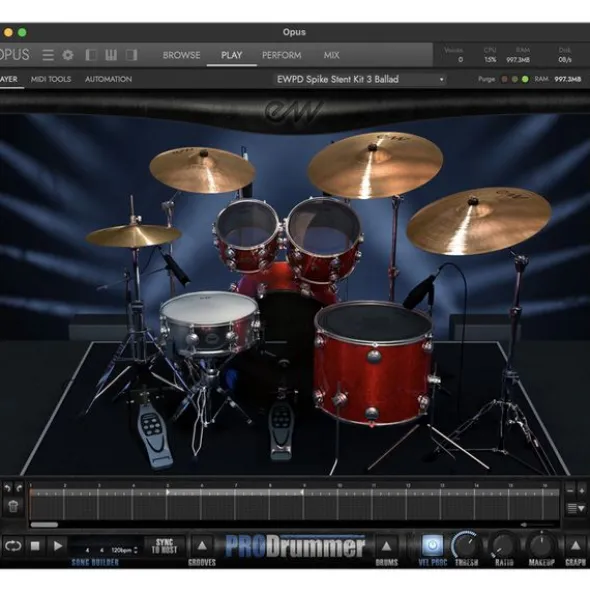The height and width of the screenshot is (591, 590).
Task: Click the MAKEUP knob
Action: [x=541, y=545]
